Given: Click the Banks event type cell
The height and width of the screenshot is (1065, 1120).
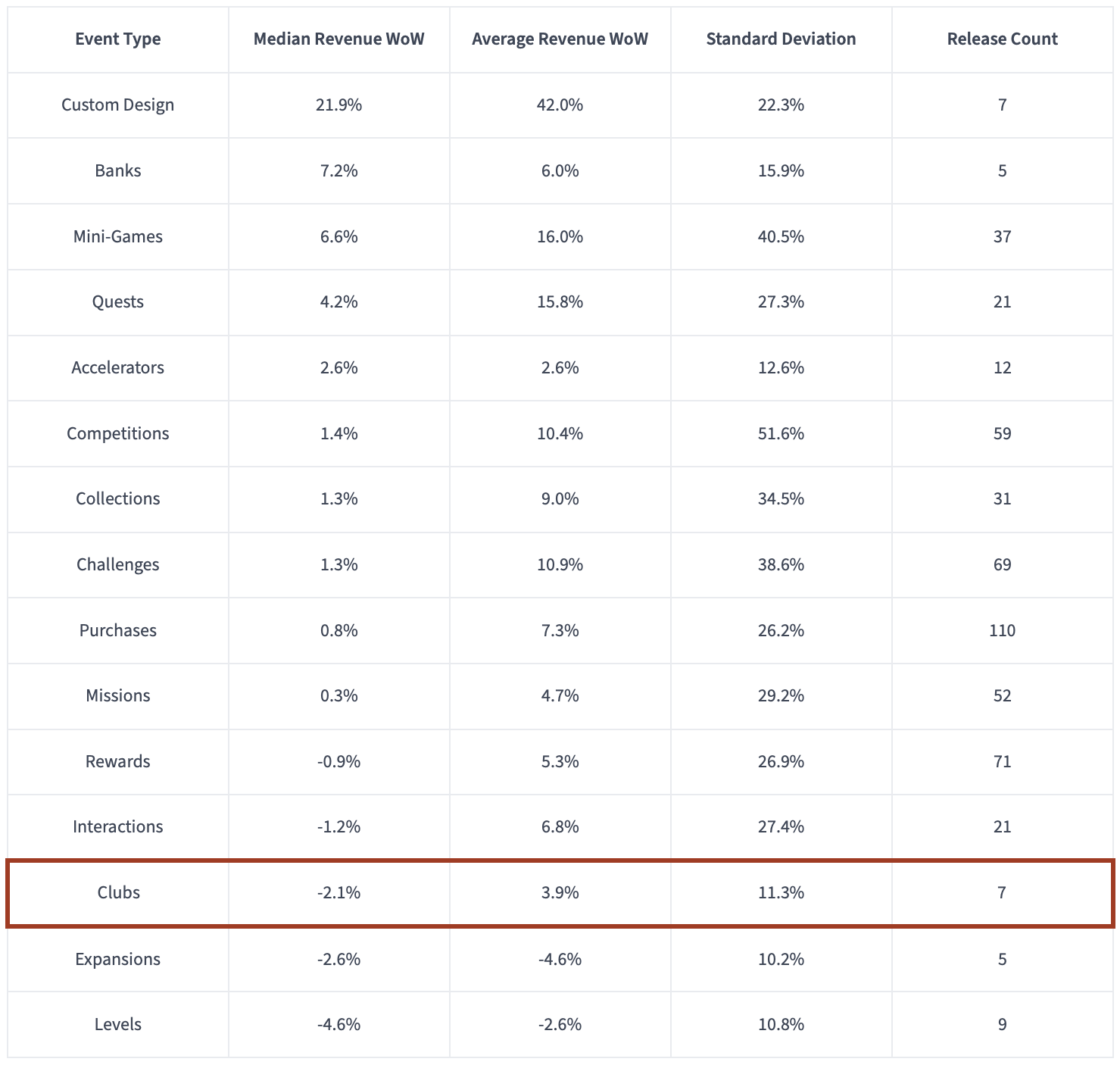Looking at the screenshot, I should [118, 170].
